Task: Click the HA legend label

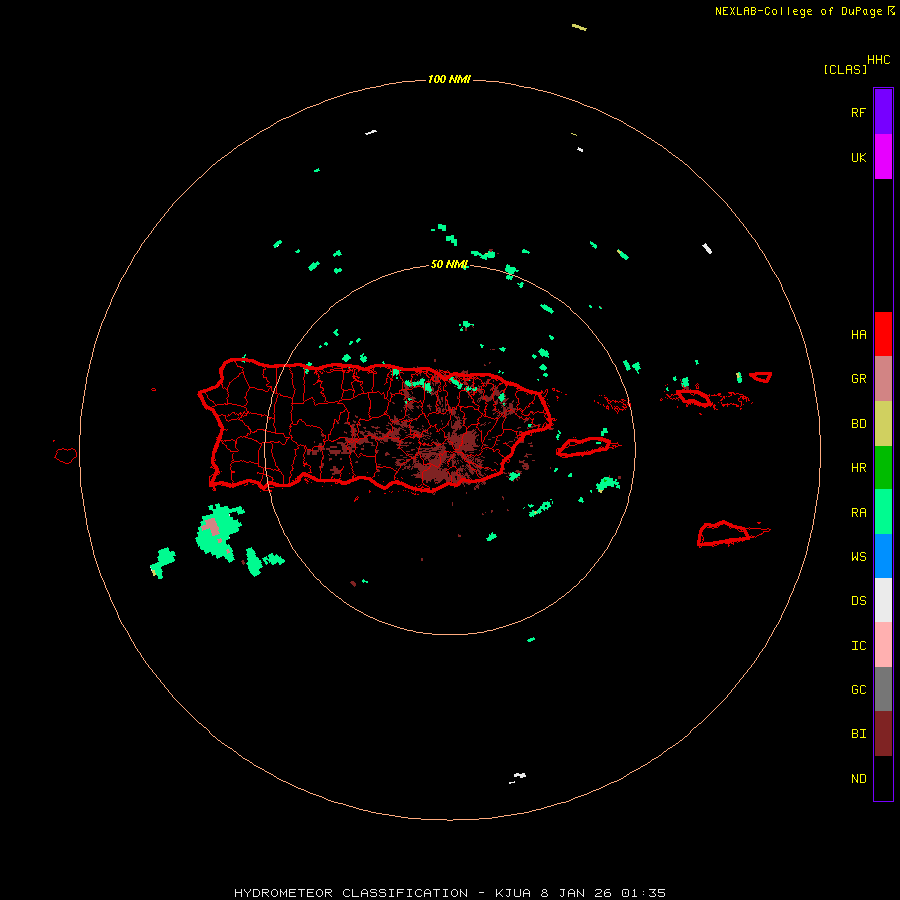Action: tap(858, 335)
